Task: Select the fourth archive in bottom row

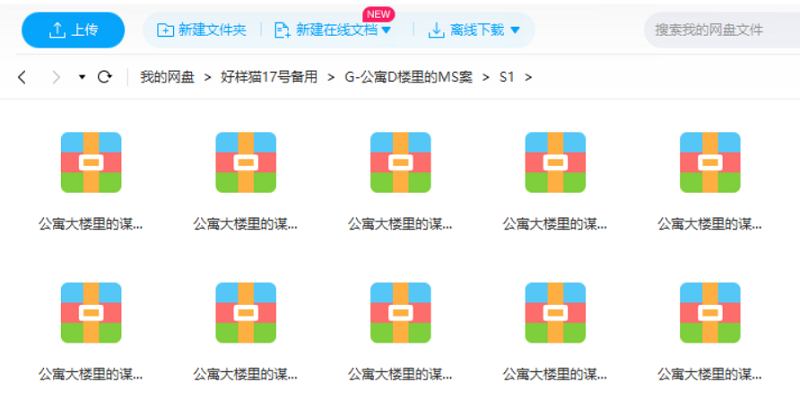Action: coord(555,312)
